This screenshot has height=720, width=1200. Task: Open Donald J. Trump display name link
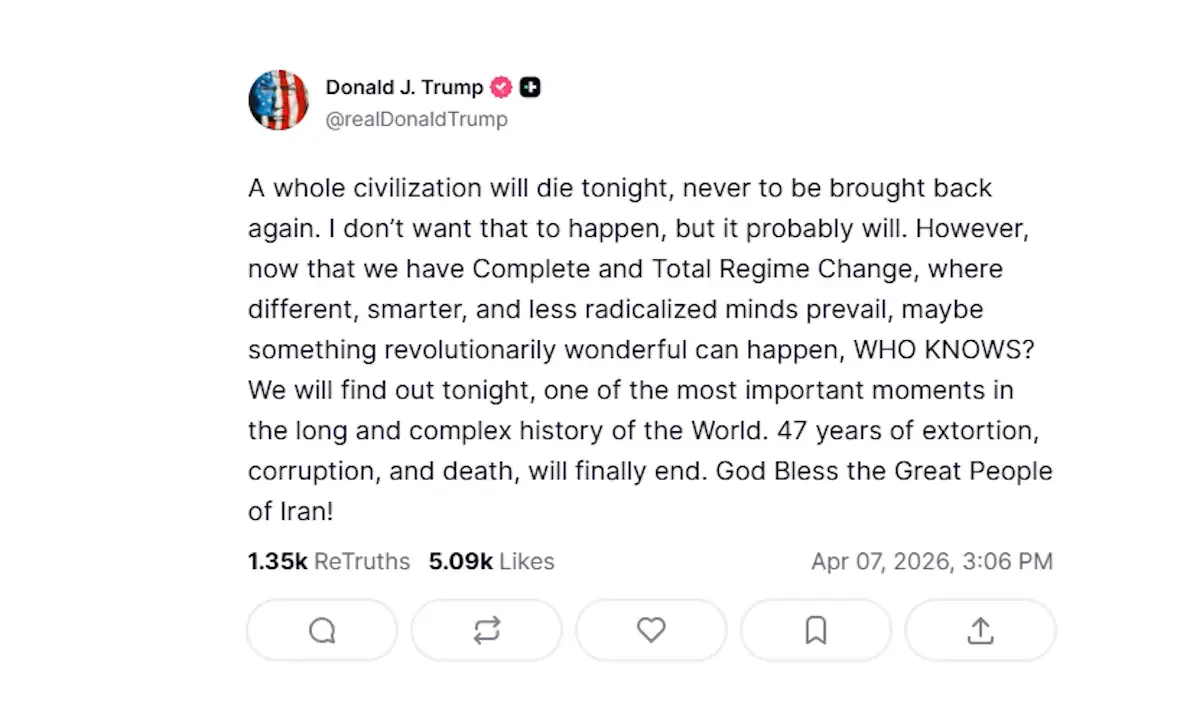pyautogui.click(x=404, y=88)
